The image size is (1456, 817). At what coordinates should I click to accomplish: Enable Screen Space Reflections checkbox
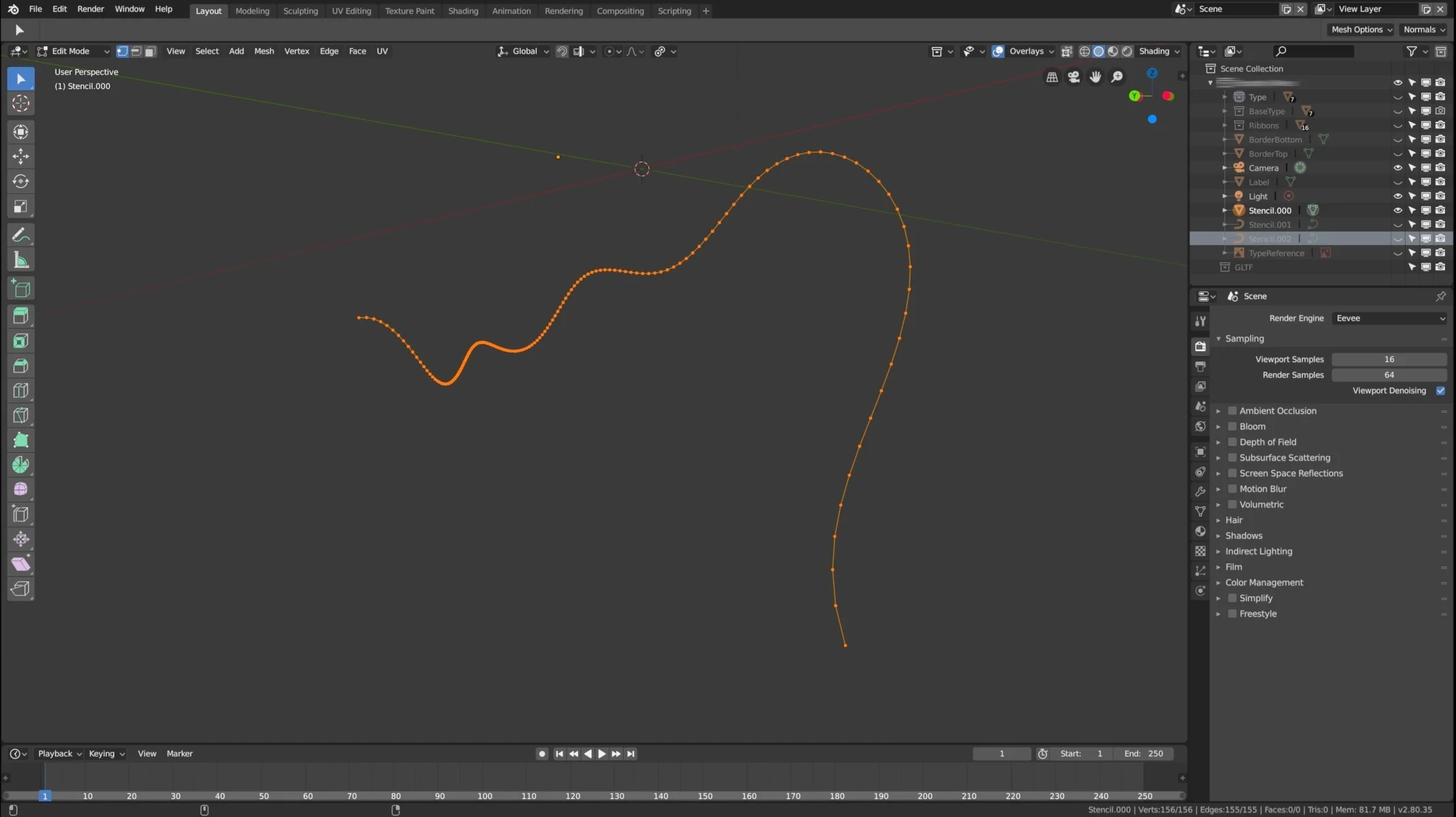click(x=1232, y=473)
